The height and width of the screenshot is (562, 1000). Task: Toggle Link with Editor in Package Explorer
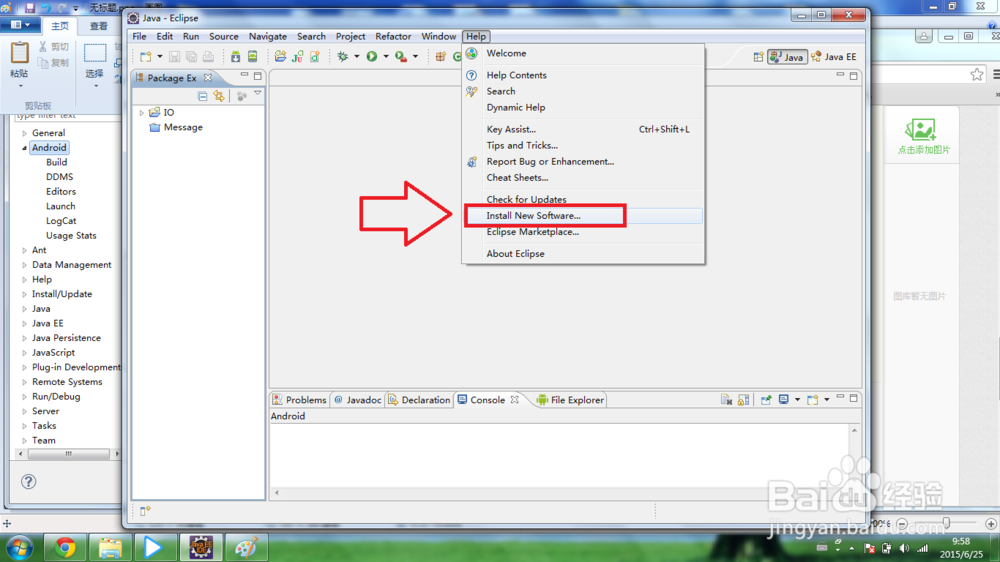point(219,96)
